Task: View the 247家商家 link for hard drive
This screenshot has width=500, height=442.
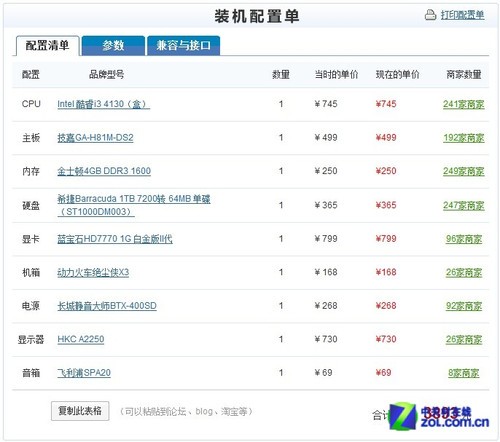Action: click(x=464, y=206)
